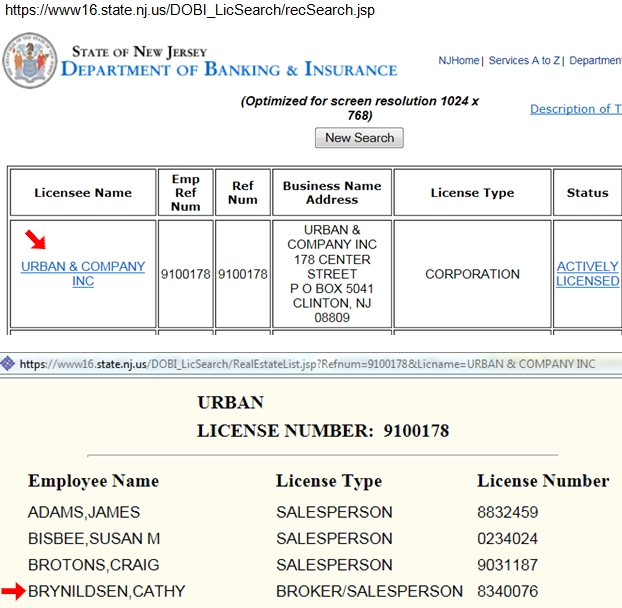This screenshot has width=622, height=608.
Task: Click the New Search button
Action: (x=359, y=138)
